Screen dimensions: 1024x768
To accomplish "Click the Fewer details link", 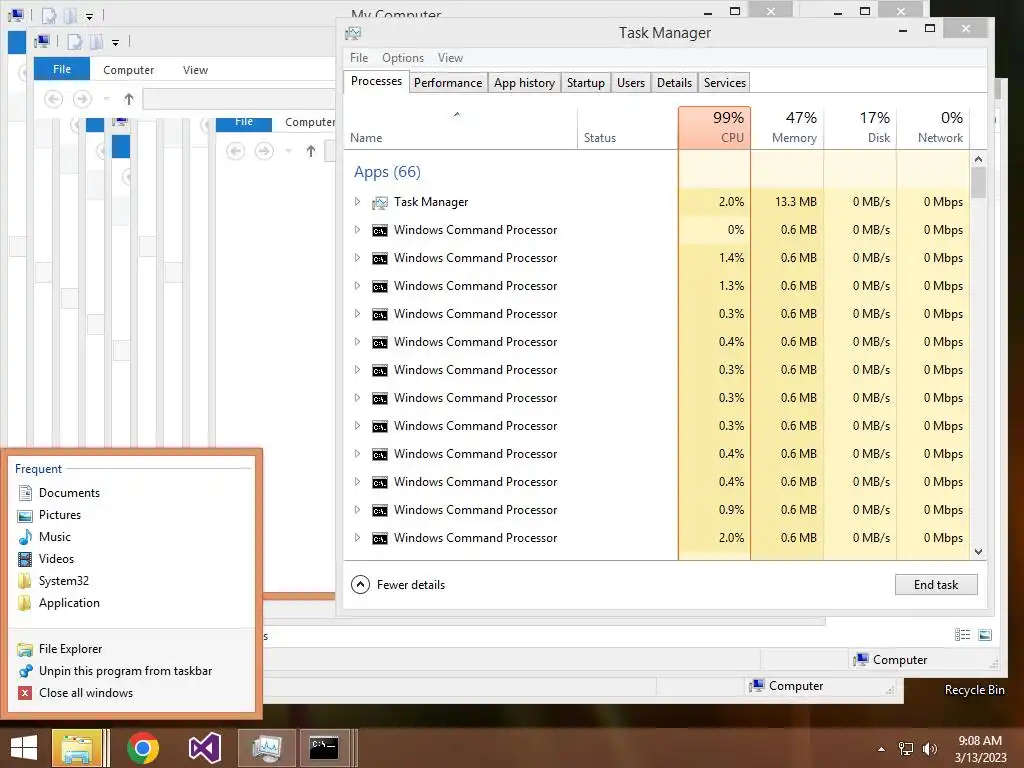I will (411, 585).
